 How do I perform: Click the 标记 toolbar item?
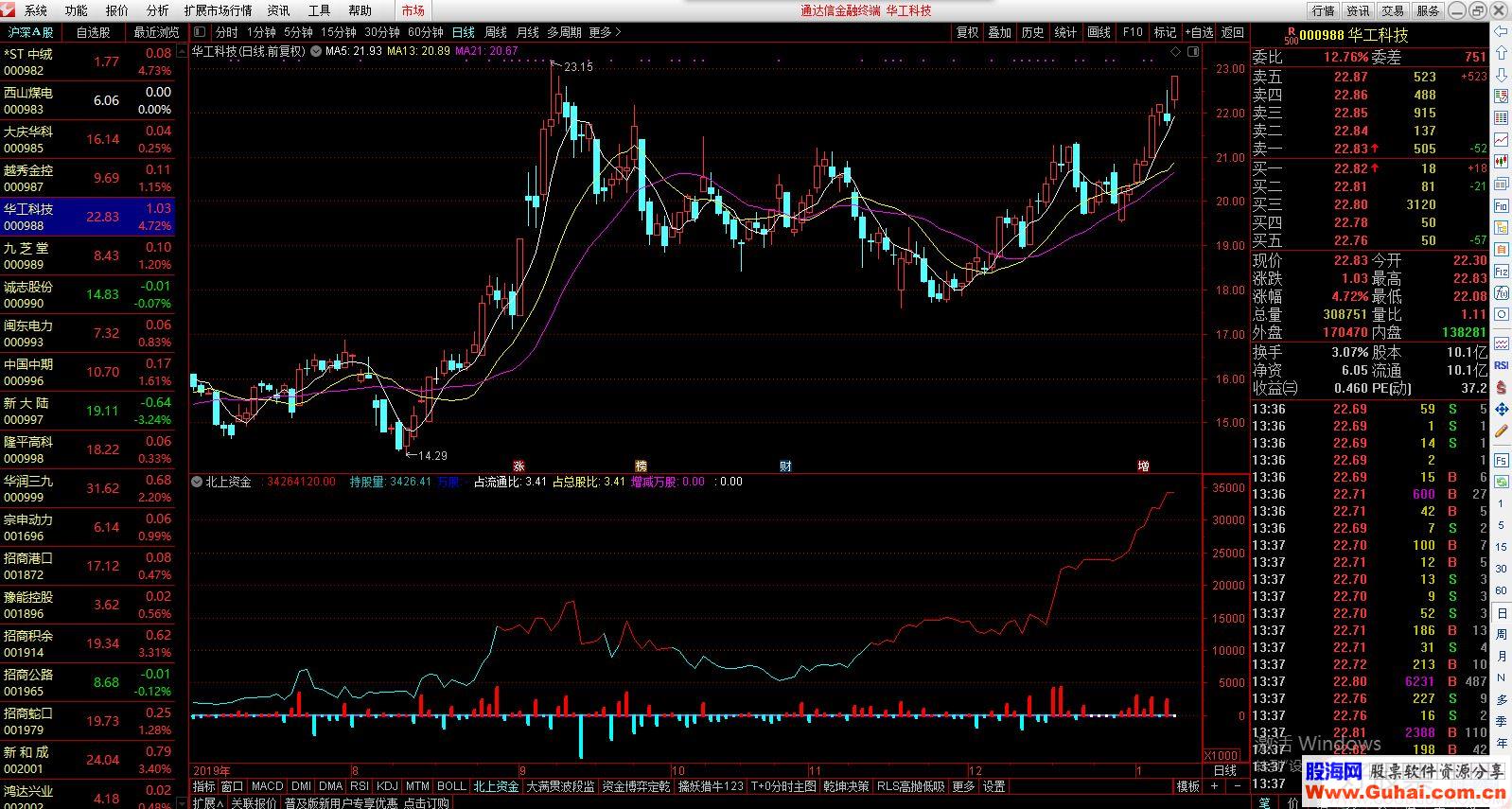(x=1165, y=32)
